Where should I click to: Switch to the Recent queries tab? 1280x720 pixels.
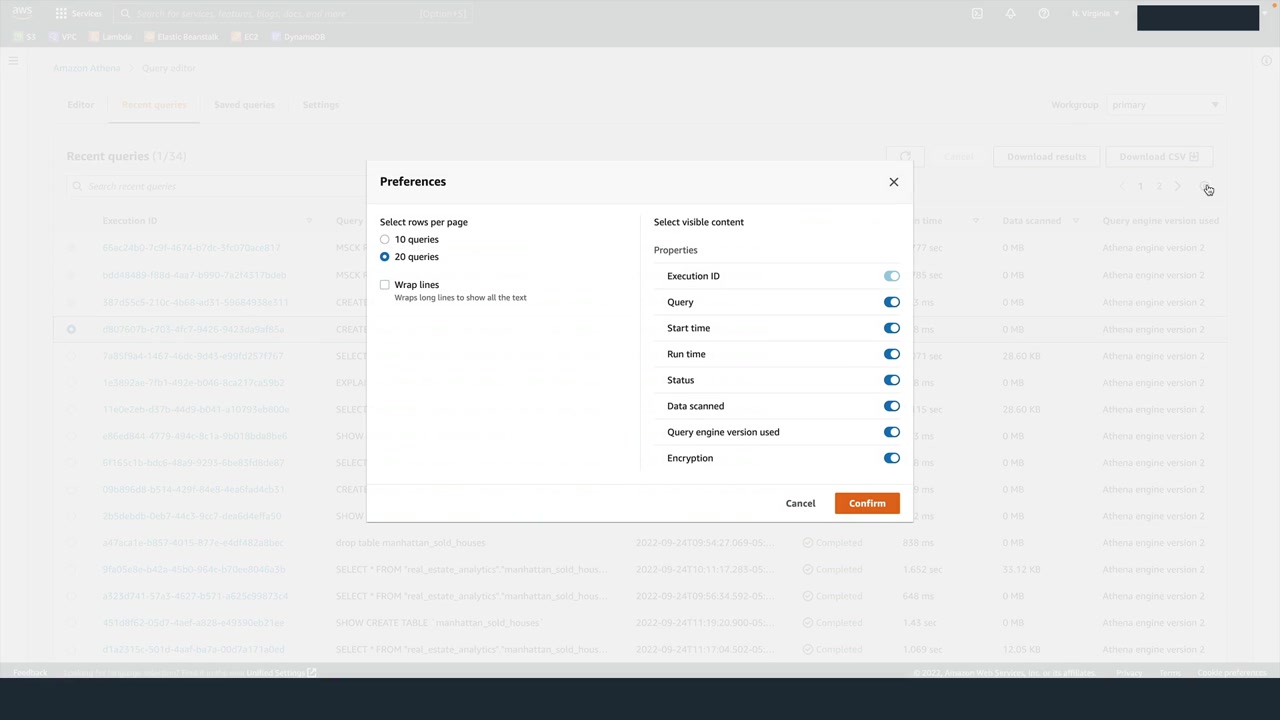tap(154, 105)
